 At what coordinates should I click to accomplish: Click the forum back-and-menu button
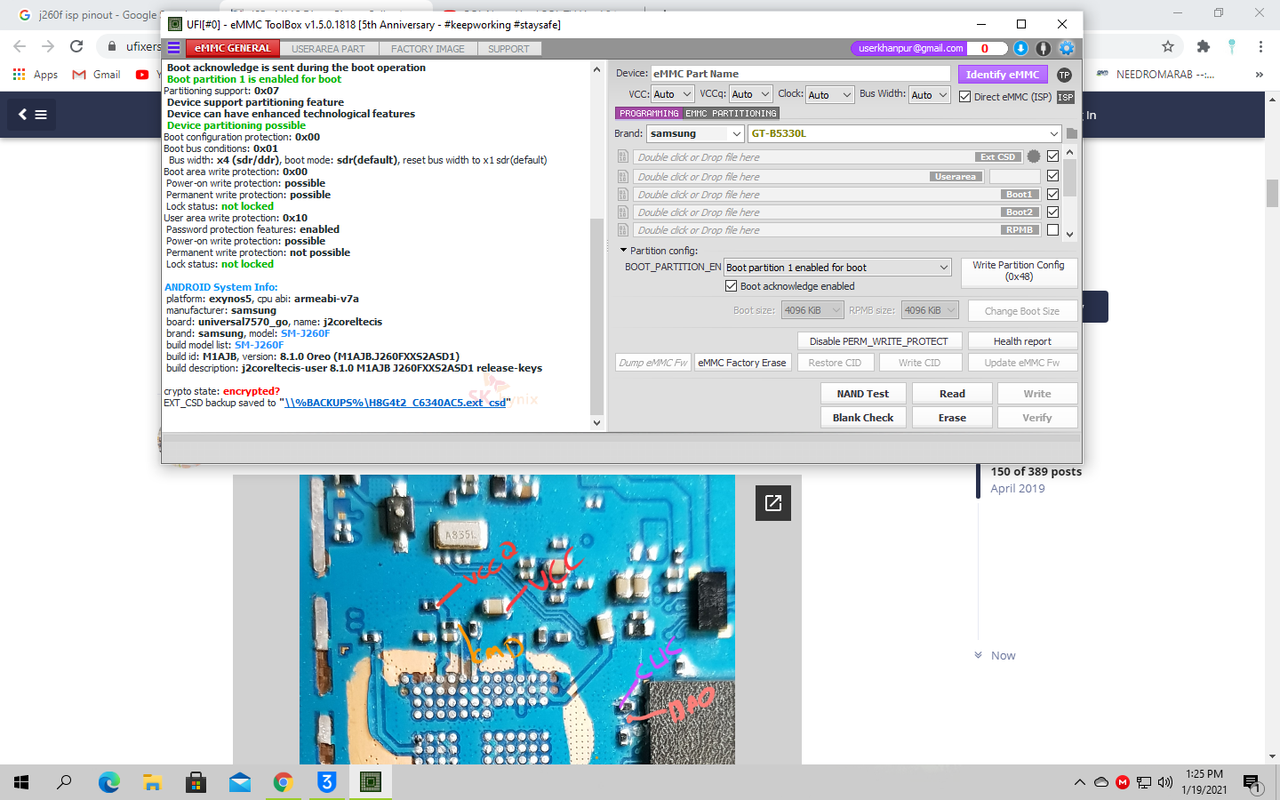coord(31,114)
